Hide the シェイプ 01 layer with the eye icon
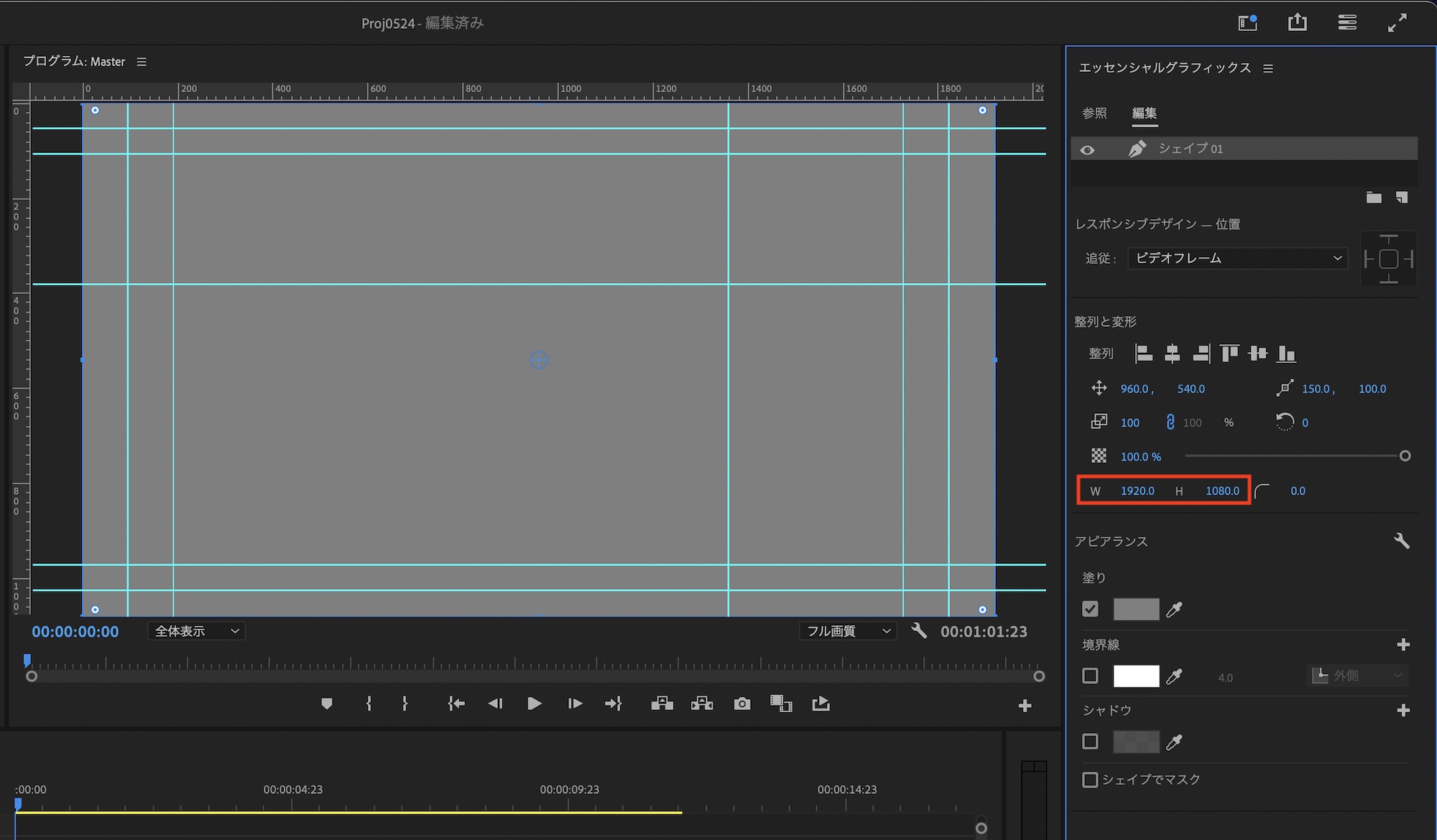The width and height of the screenshot is (1437, 840). (1087, 149)
